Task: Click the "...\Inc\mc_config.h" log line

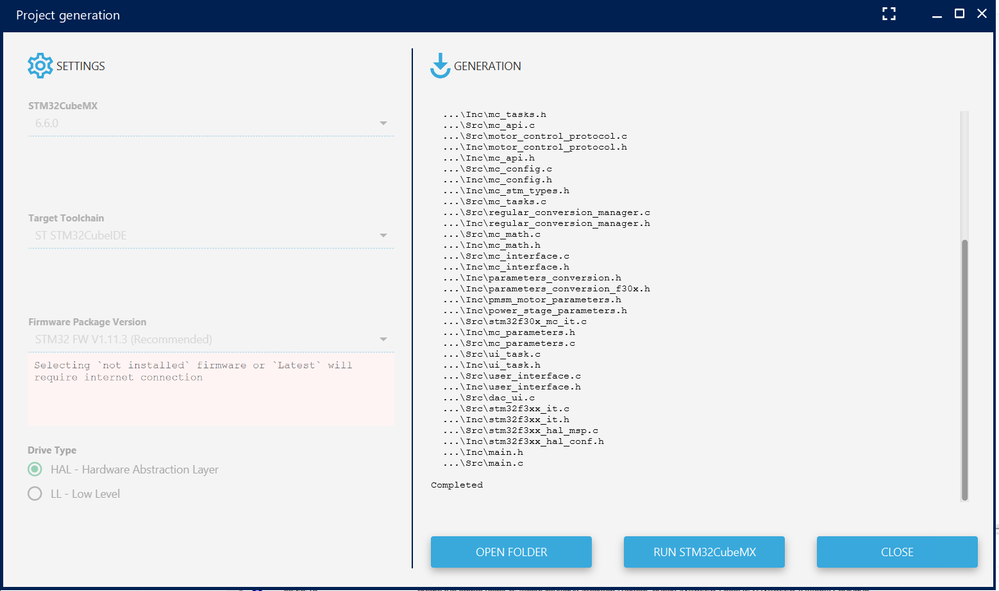Action: [498, 180]
